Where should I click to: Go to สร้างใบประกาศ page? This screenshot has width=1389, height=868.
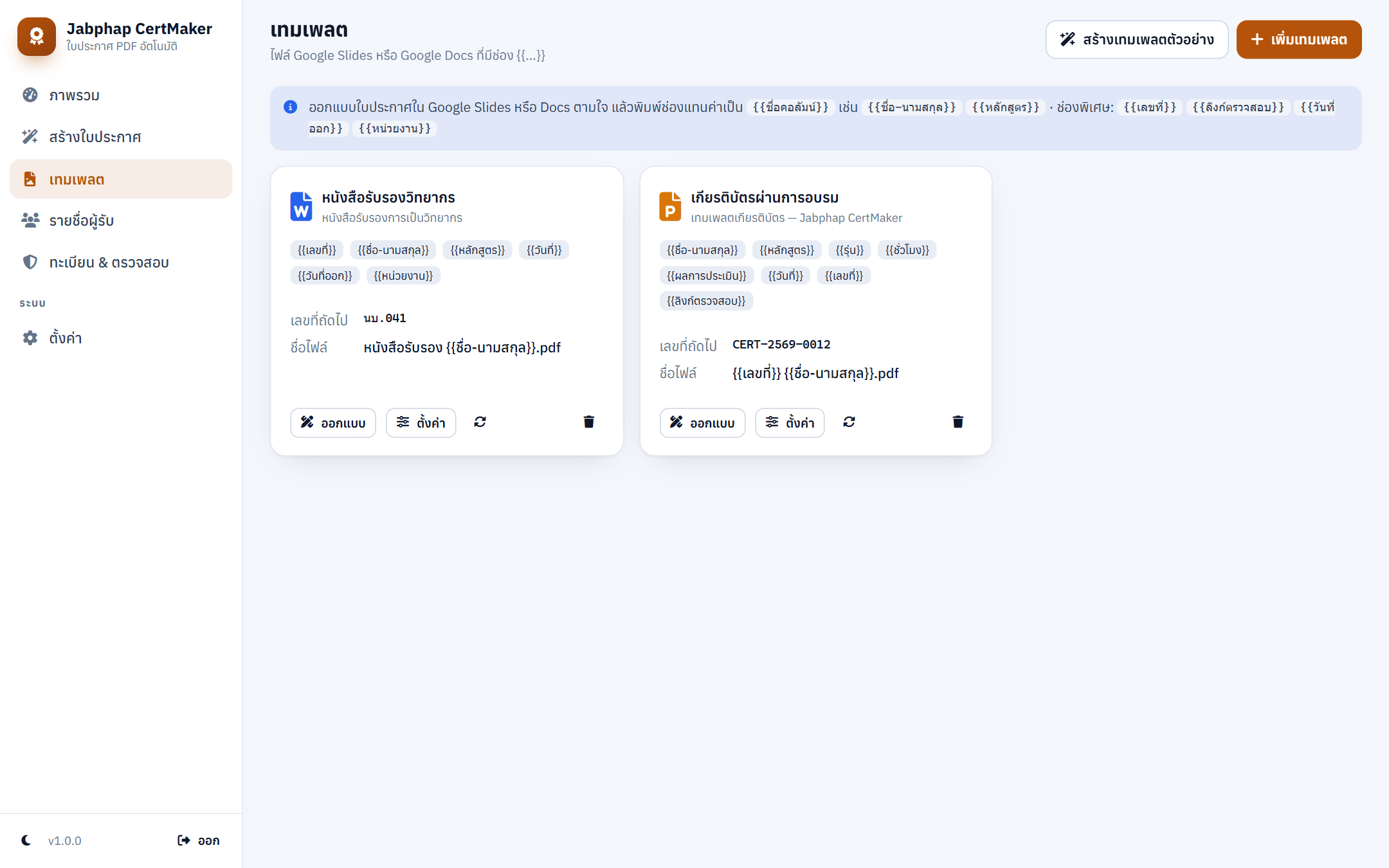[121, 137]
